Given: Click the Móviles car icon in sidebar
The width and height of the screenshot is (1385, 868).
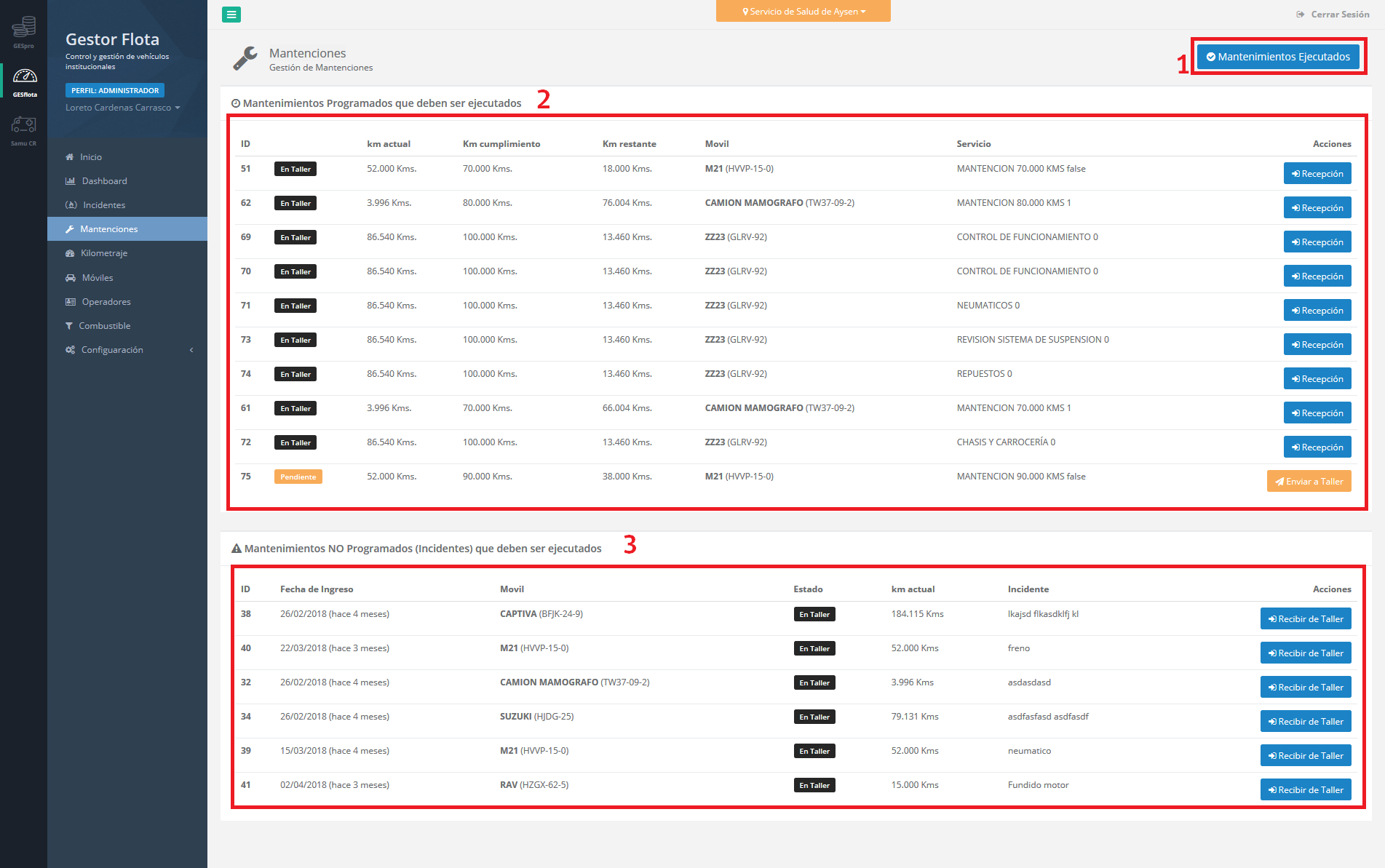Looking at the screenshot, I should coord(71,278).
